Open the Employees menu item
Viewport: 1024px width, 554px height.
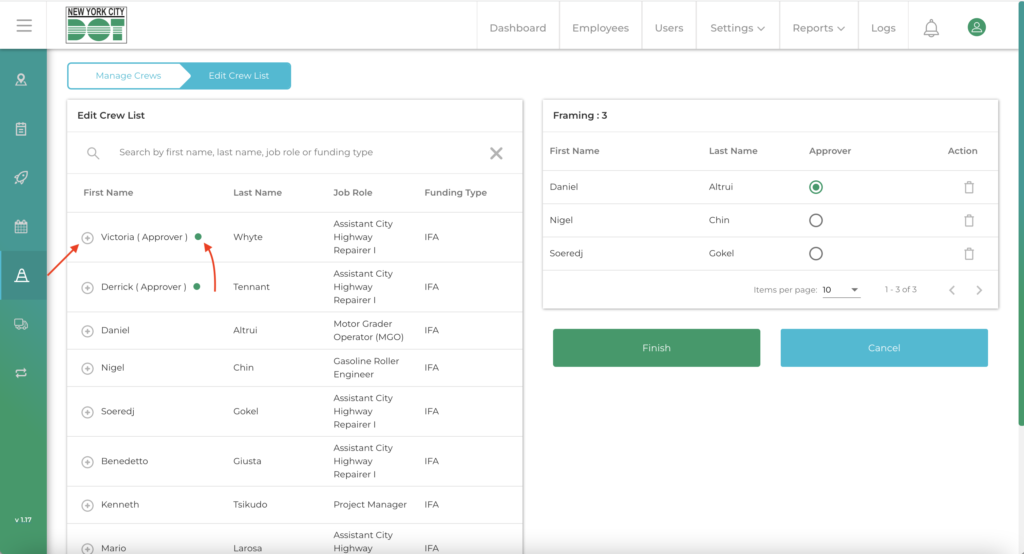coord(600,28)
